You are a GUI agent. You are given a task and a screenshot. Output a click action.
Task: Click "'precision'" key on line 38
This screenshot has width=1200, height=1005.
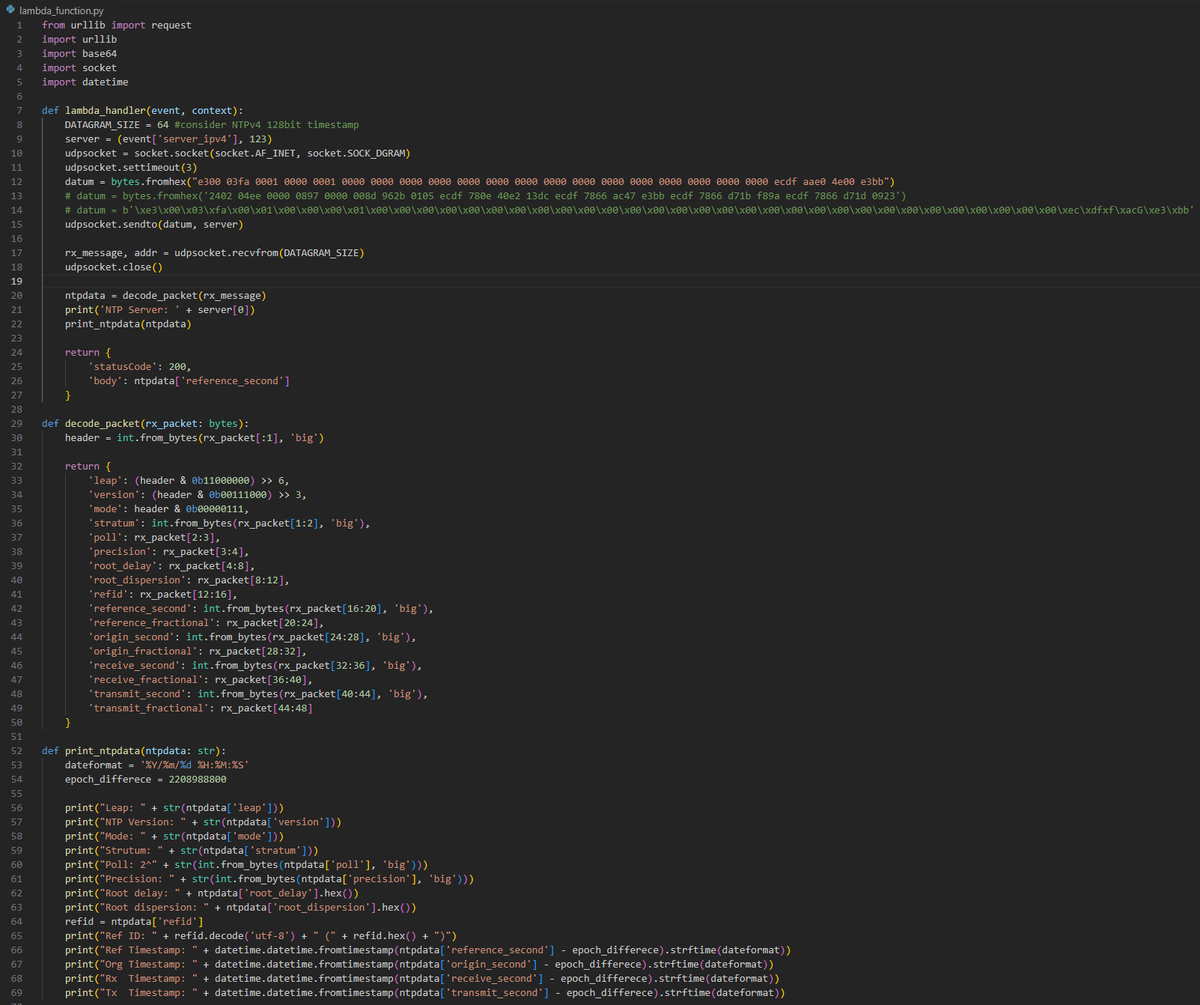pos(119,551)
